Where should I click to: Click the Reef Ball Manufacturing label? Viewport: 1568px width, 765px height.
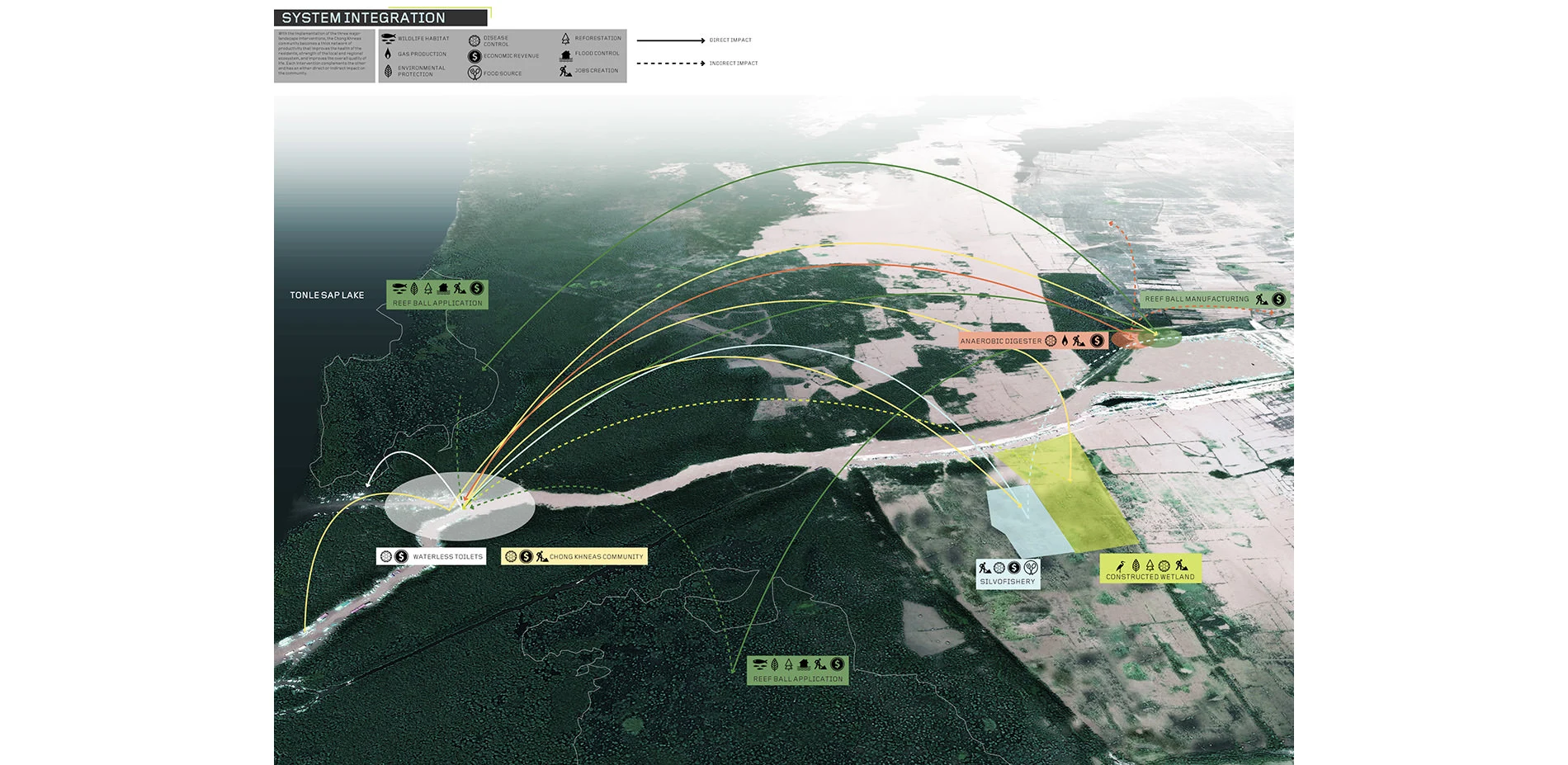tap(1197, 300)
